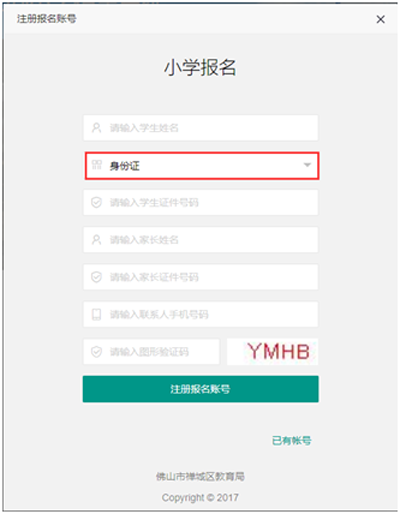Click the shield icon in captcha input field
Image resolution: width=400 pixels, height=514 pixels.
(97, 352)
